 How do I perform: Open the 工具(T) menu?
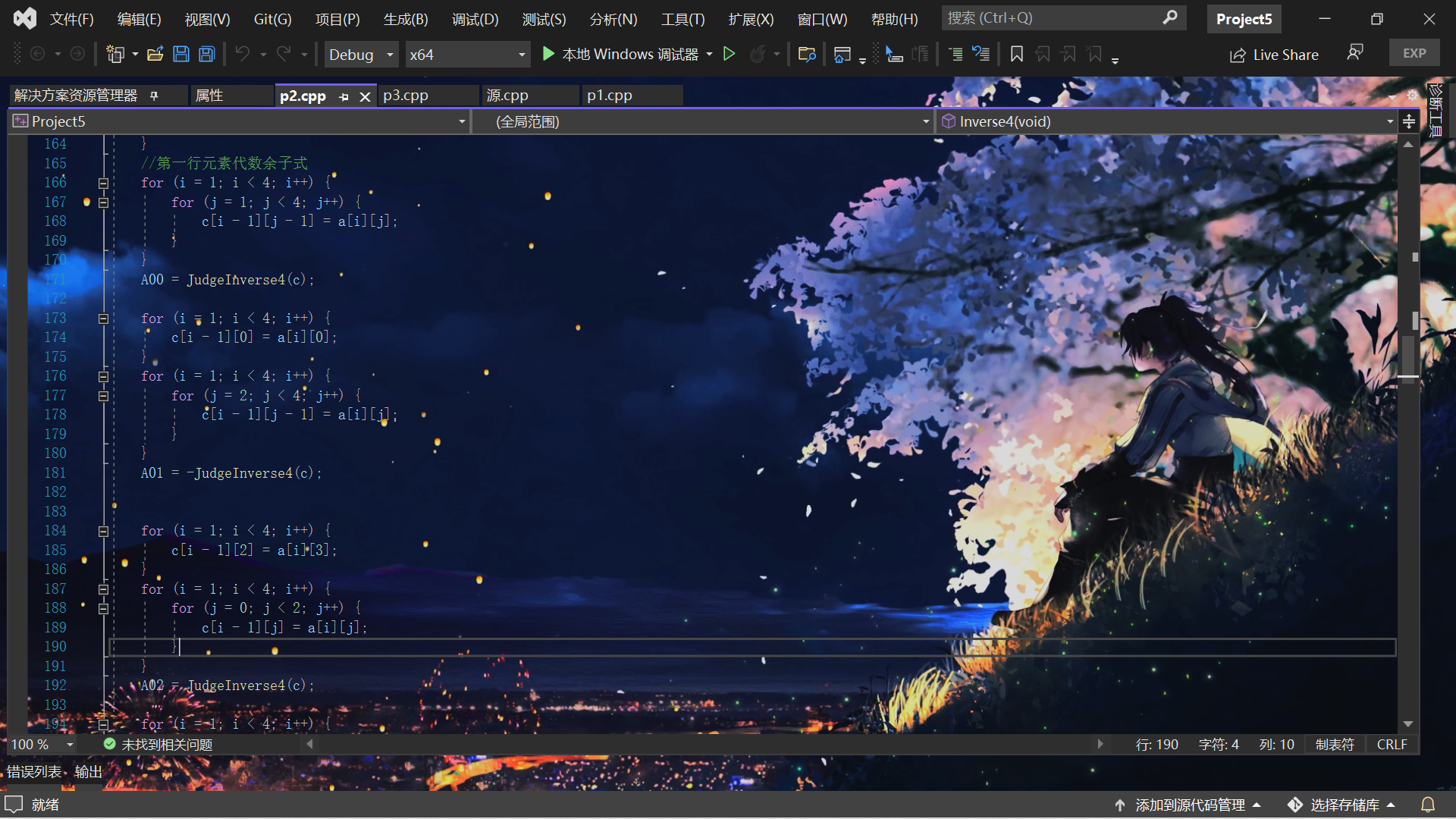[682, 19]
